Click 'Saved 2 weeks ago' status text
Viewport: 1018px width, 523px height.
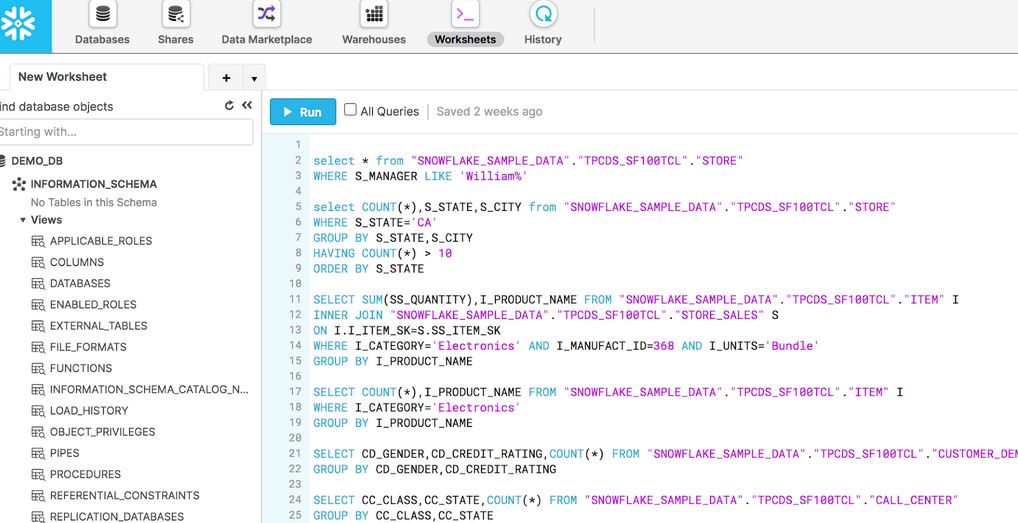pos(489,112)
